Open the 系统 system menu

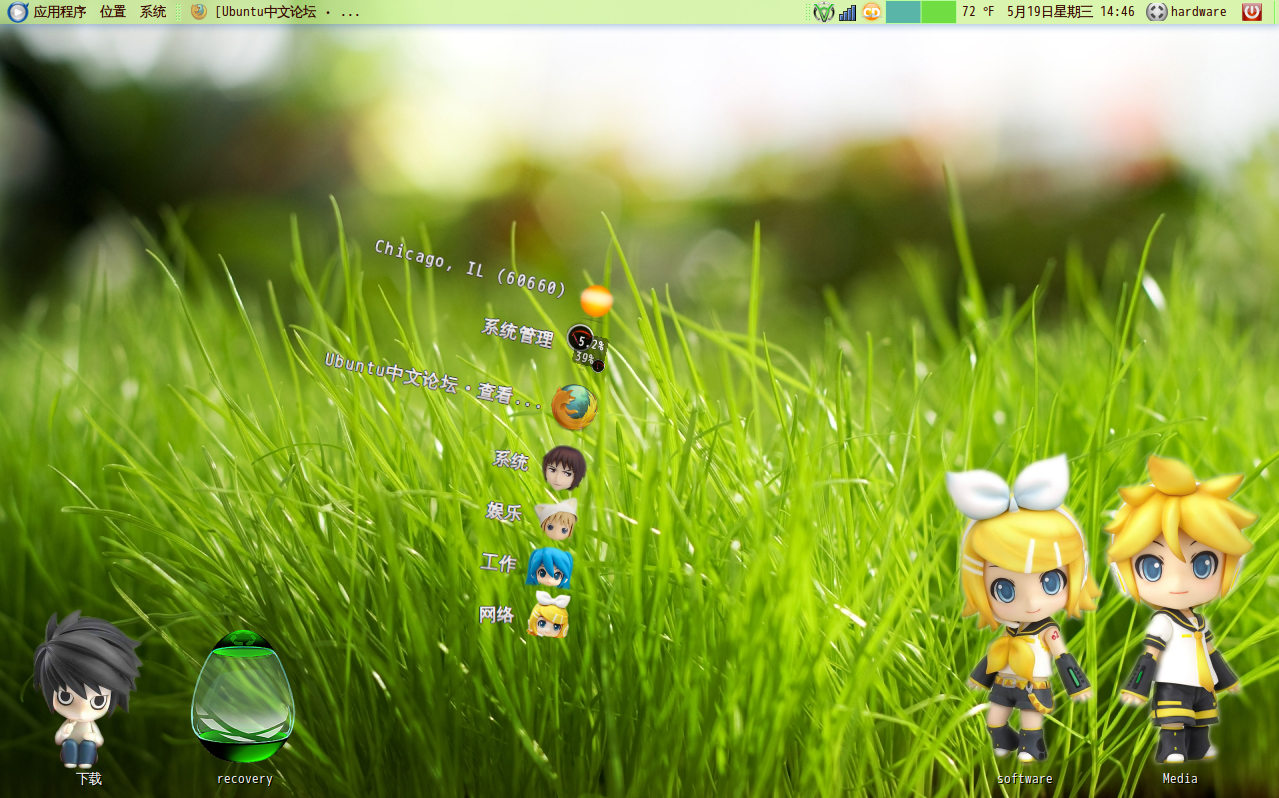(x=153, y=12)
